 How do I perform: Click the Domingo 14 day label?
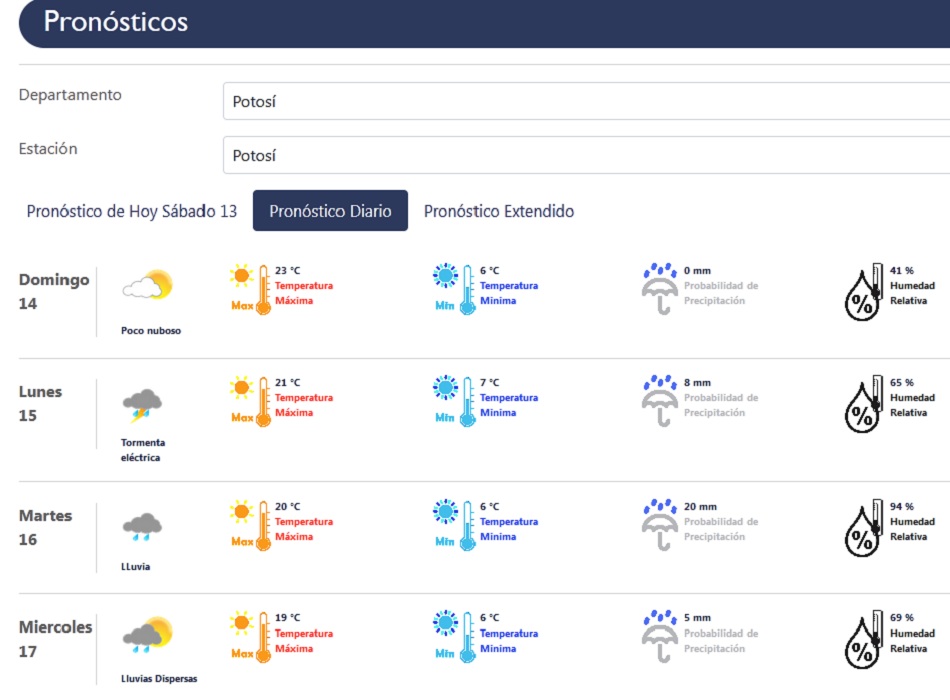point(54,291)
